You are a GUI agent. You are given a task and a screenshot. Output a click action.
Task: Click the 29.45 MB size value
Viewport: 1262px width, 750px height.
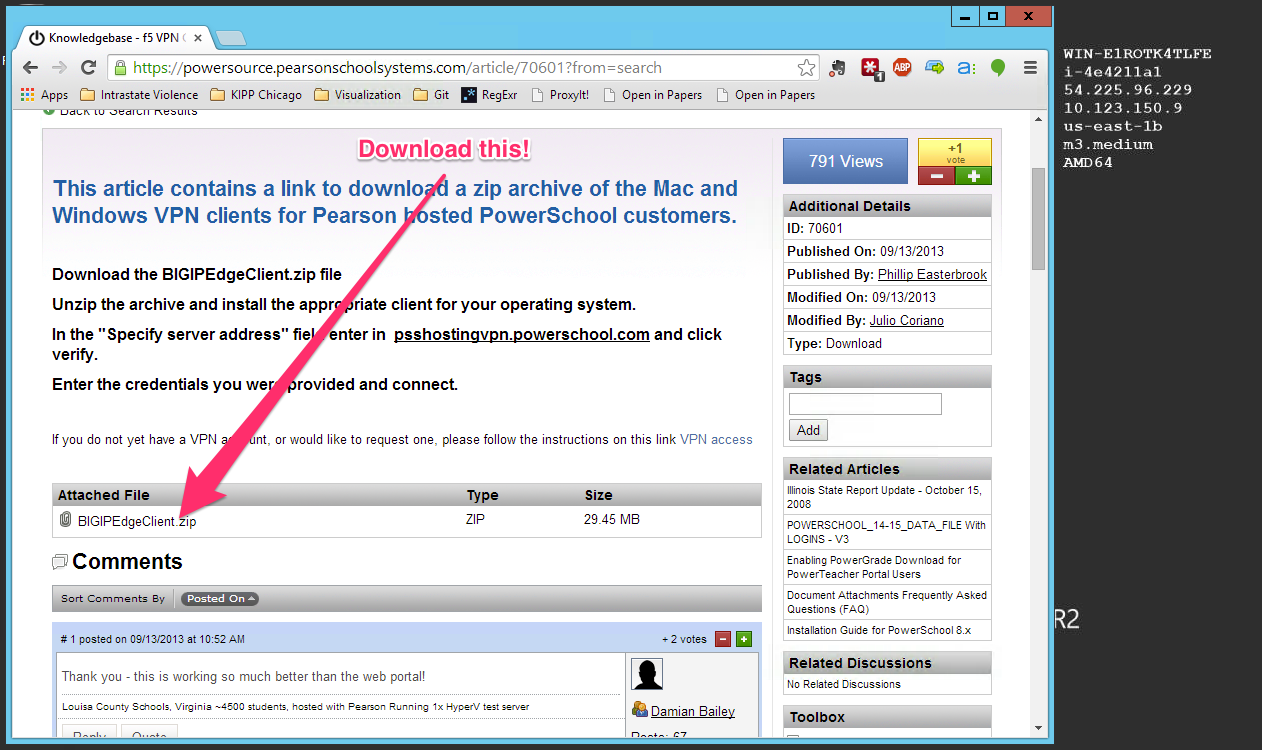(x=612, y=520)
